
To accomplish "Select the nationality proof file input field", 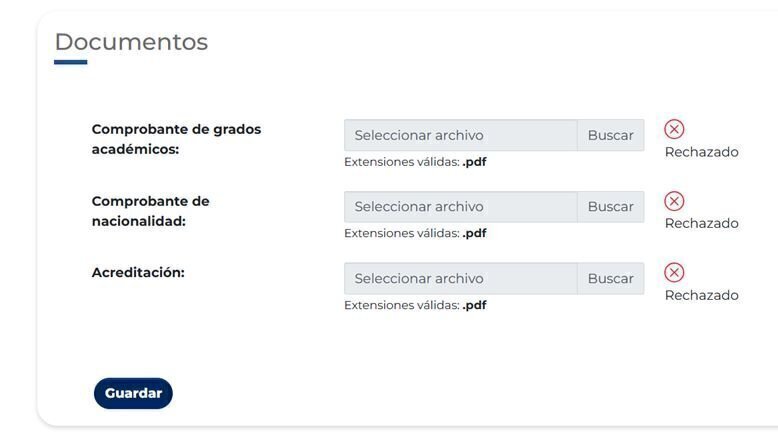I will tap(460, 207).
